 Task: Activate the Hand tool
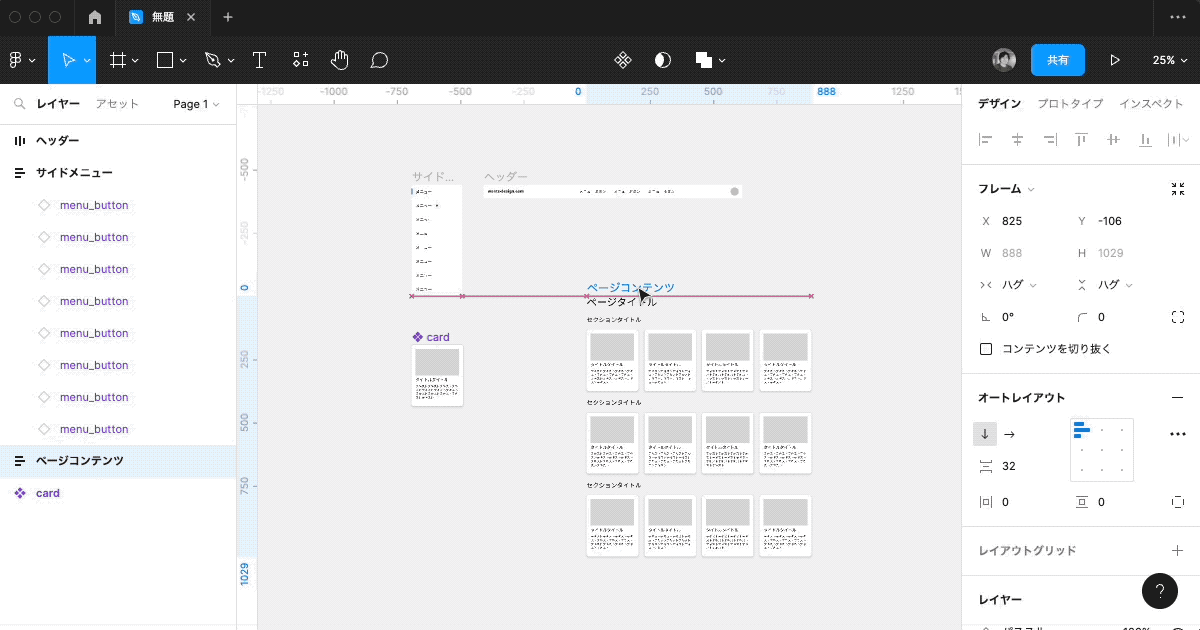[339, 60]
